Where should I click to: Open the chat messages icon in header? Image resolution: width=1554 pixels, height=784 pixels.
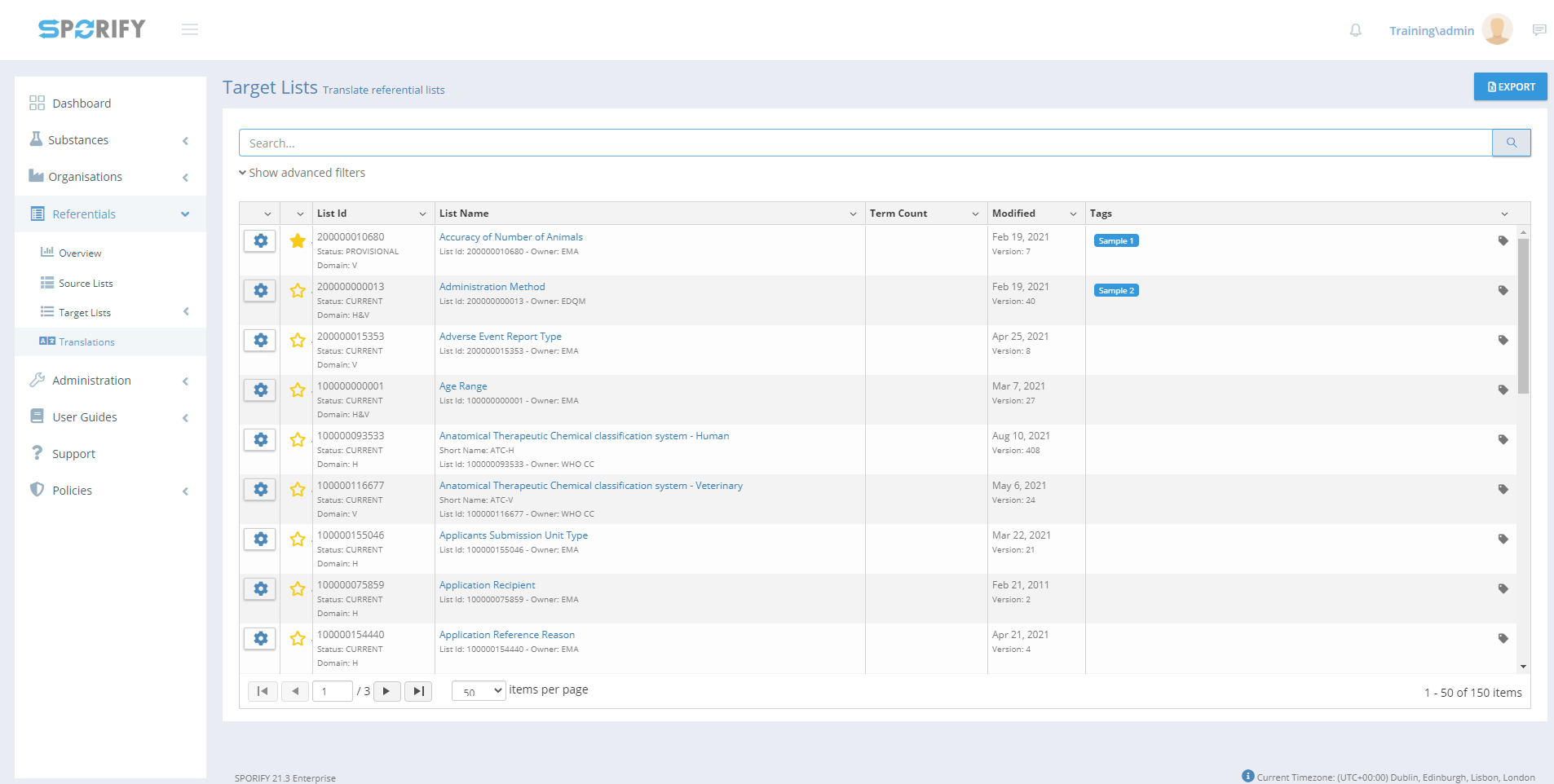coord(1539,30)
